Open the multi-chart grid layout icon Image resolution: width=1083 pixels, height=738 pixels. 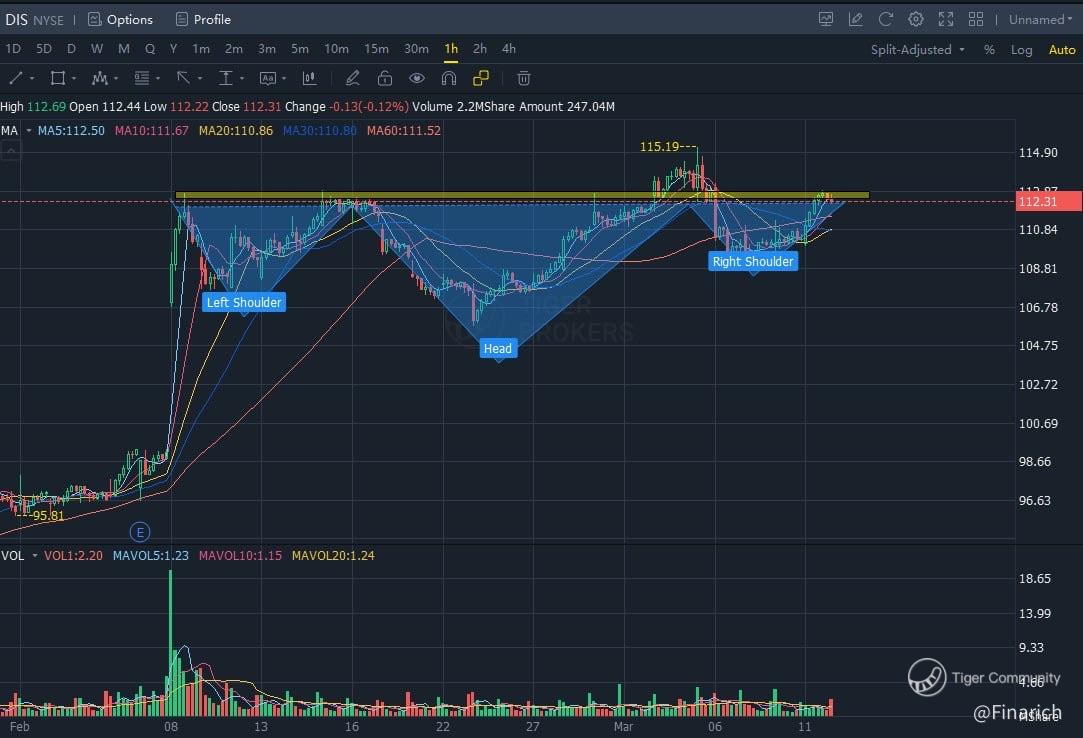pos(976,19)
